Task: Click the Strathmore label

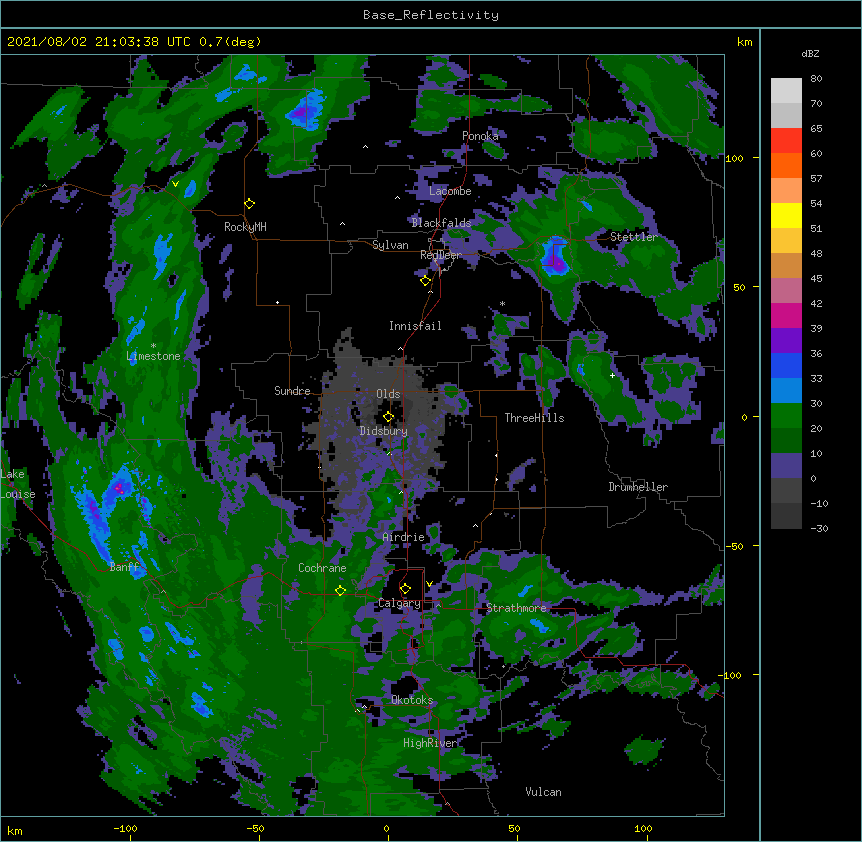Action: click(516, 608)
